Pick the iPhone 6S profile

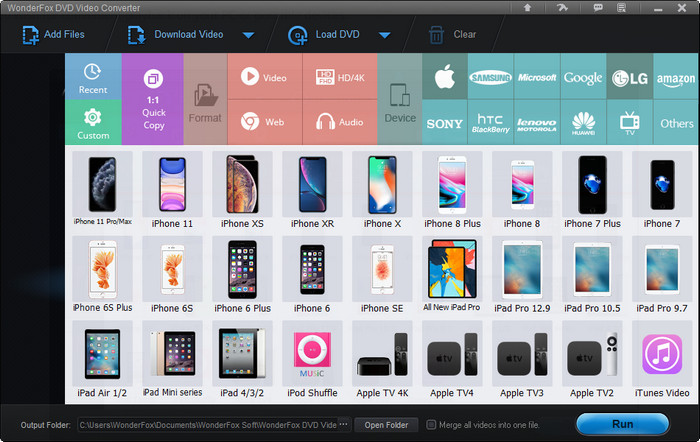pos(172,274)
